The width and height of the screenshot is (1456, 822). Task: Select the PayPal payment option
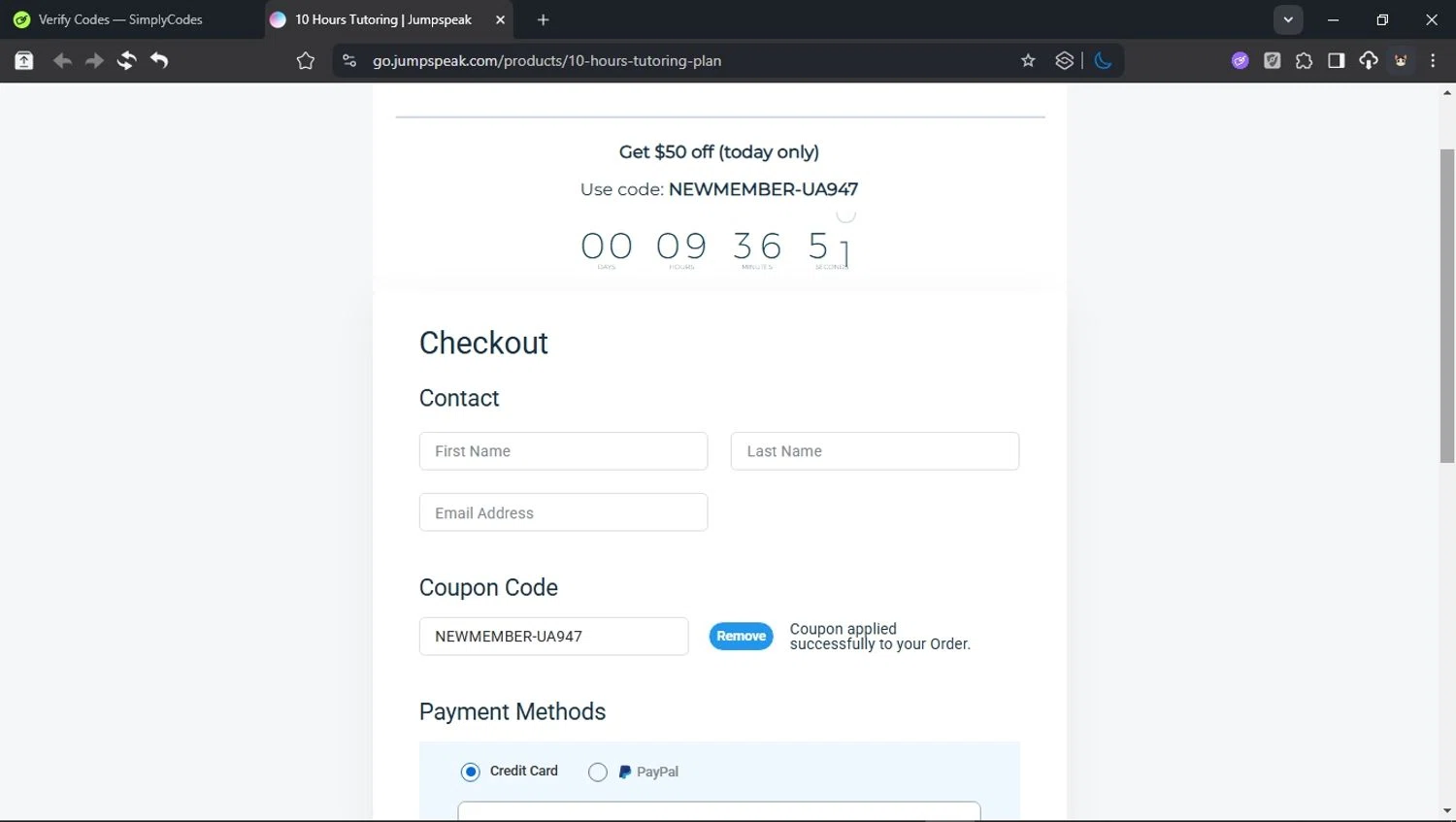[x=598, y=772]
